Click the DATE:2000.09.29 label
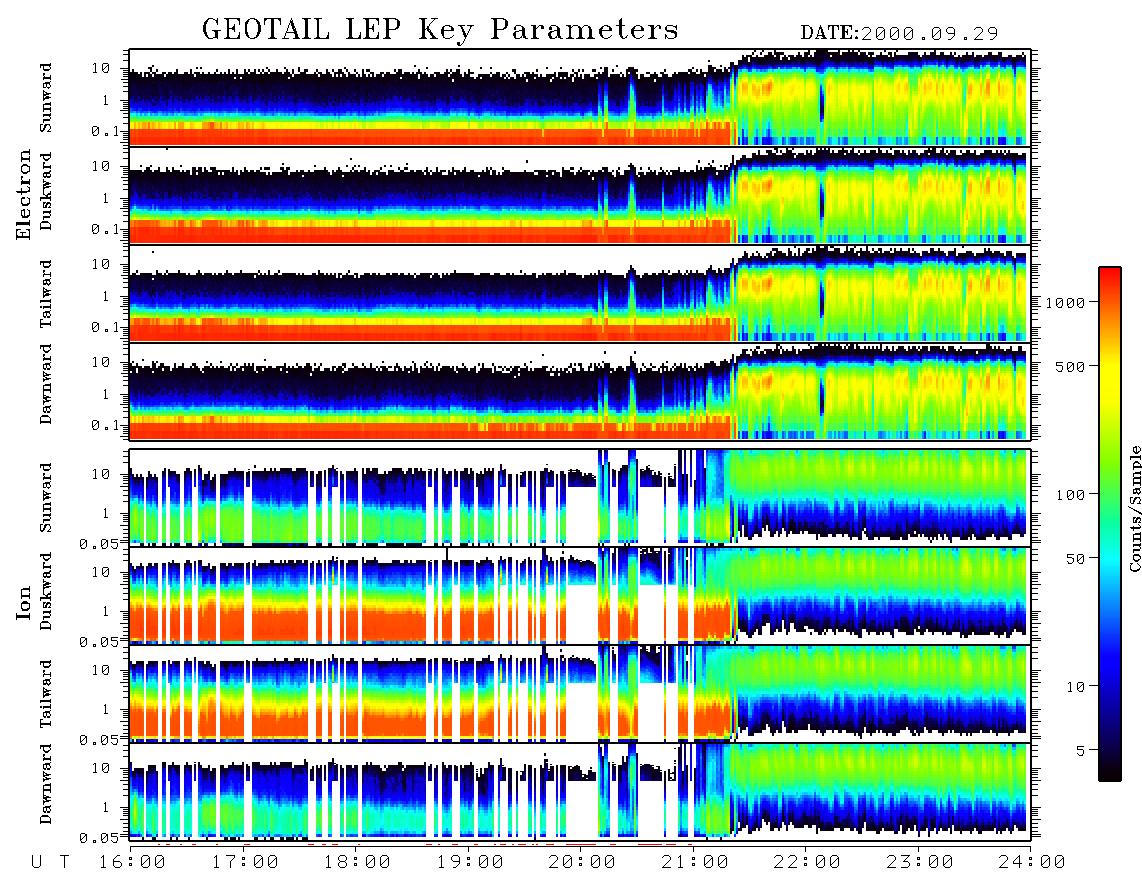 point(899,33)
